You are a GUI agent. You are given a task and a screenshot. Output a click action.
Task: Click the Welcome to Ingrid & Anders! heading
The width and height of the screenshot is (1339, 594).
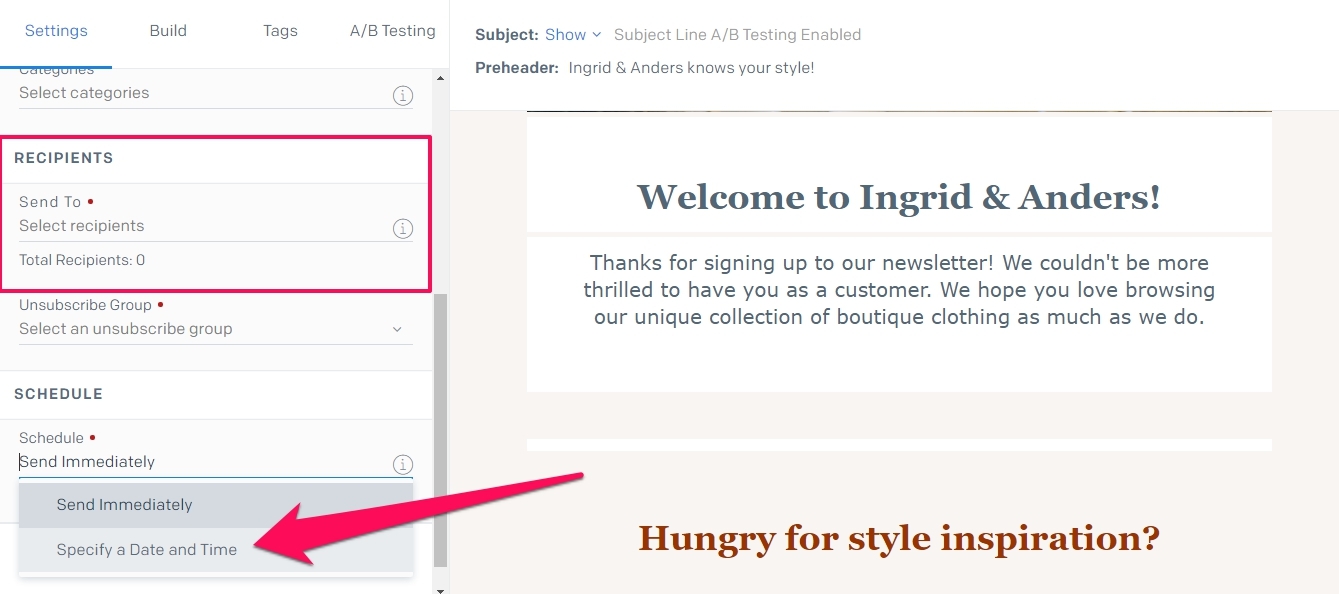(898, 197)
